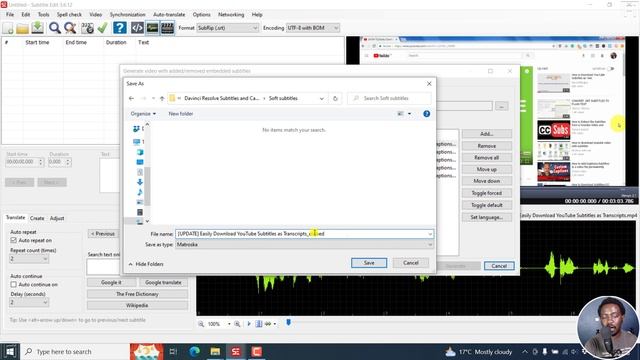Screen dimensions: 640x360
Task: Switch to the Create tab
Action: pyautogui.click(x=37, y=218)
